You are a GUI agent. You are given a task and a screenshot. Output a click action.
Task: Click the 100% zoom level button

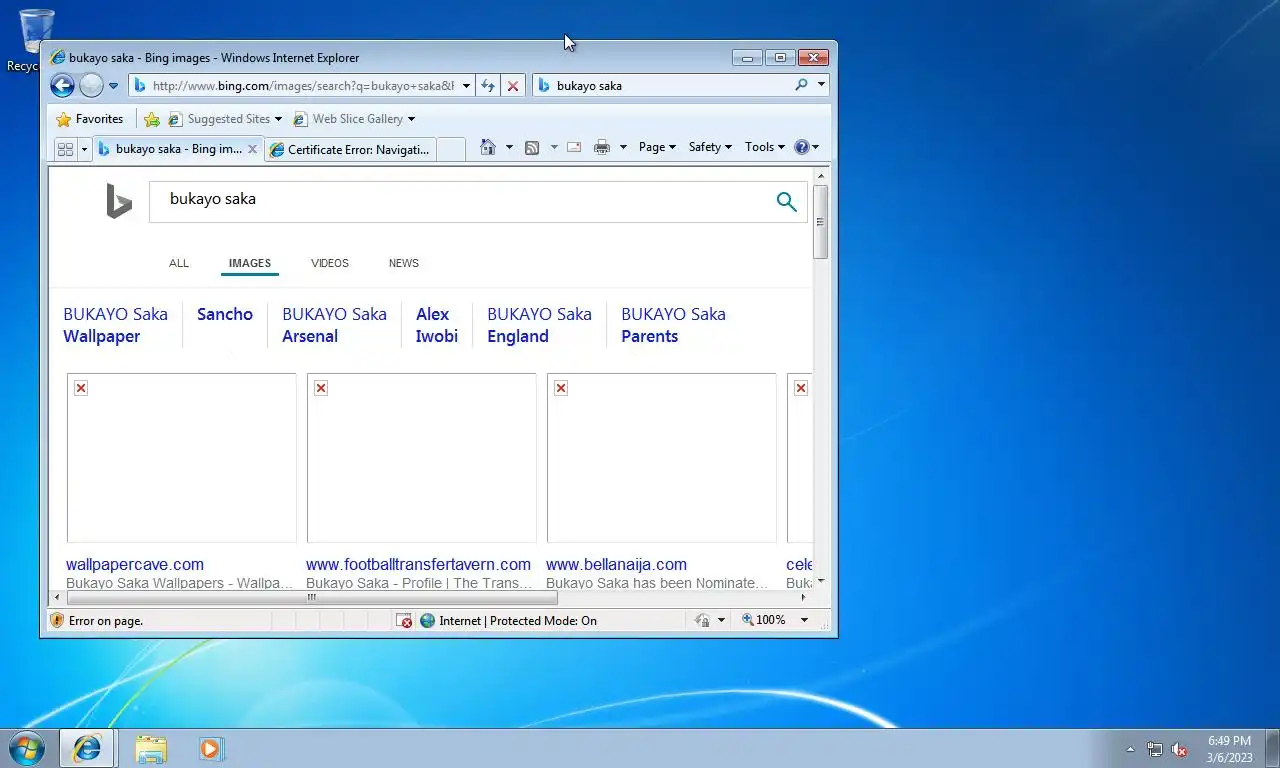click(x=764, y=620)
